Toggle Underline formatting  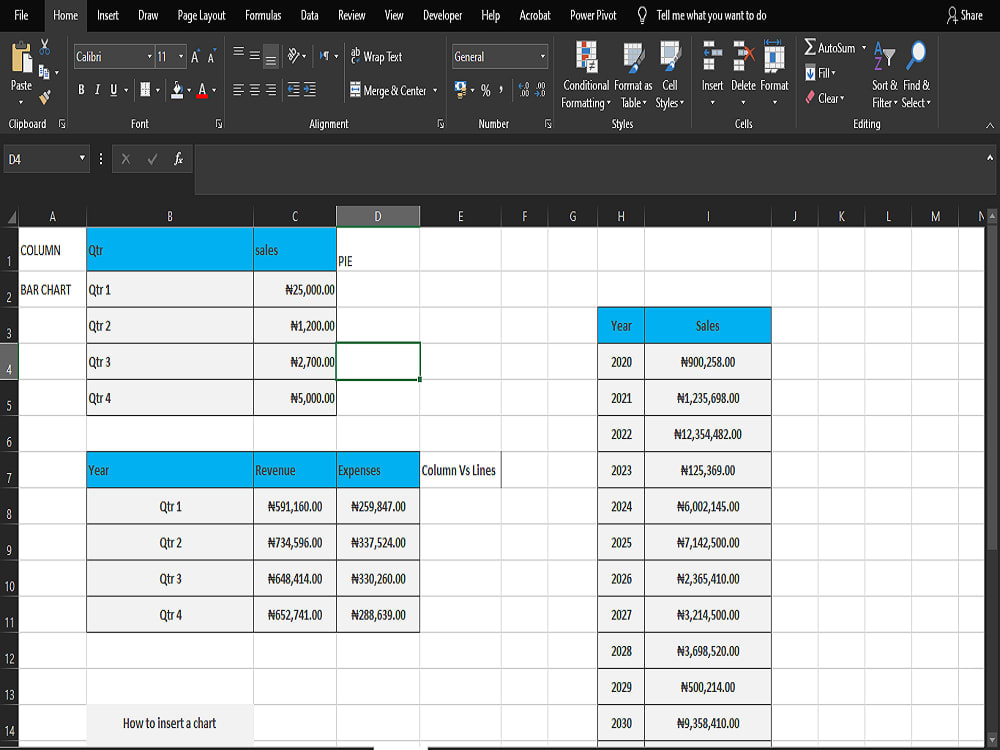click(114, 90)
